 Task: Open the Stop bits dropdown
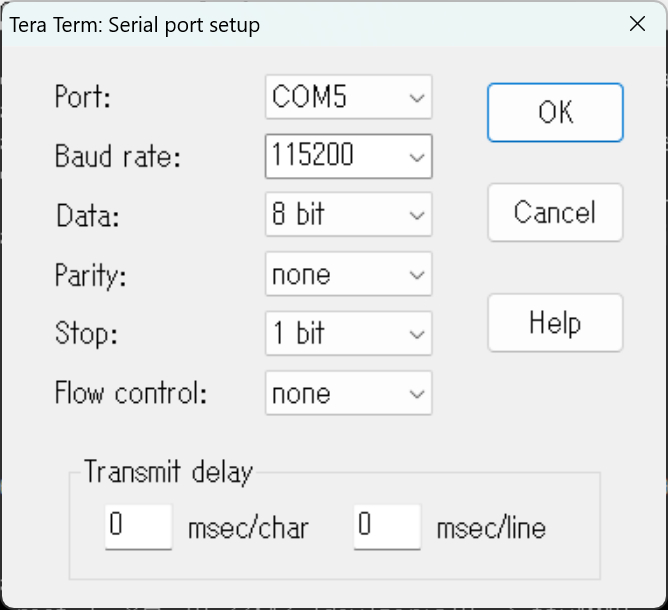tap(348, 333)
